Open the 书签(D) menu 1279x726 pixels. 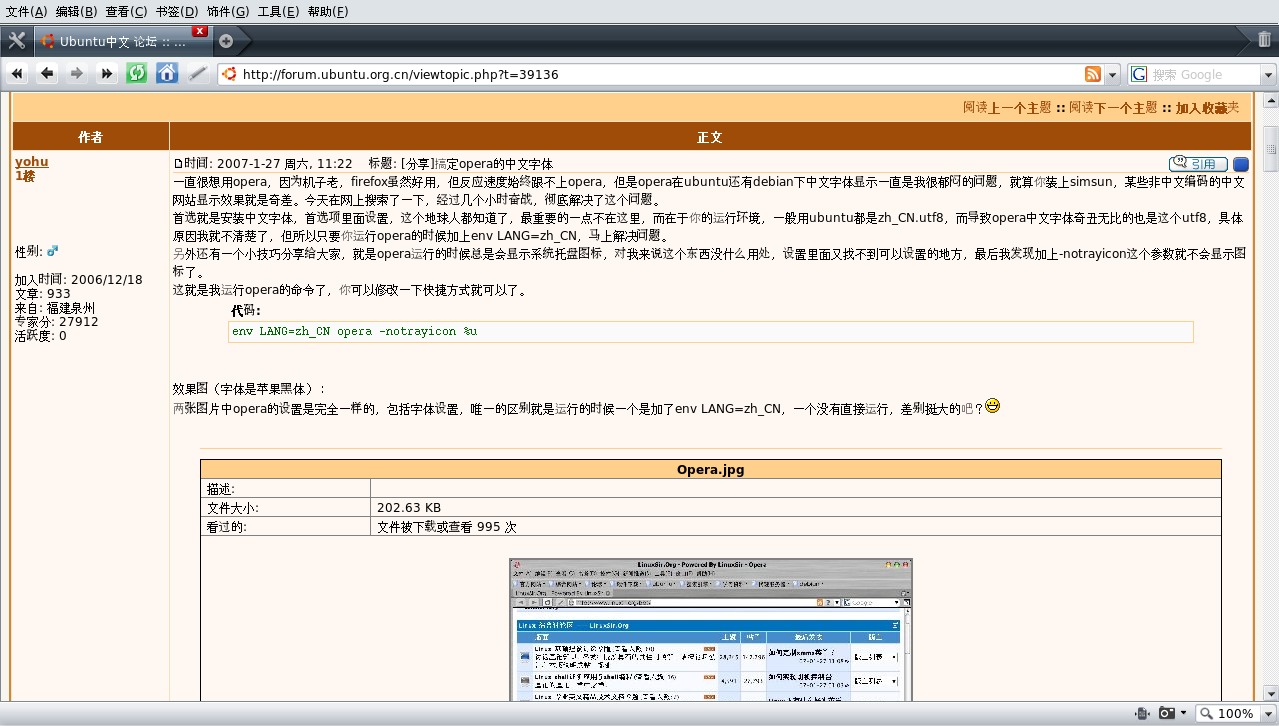tap(176, 11)
